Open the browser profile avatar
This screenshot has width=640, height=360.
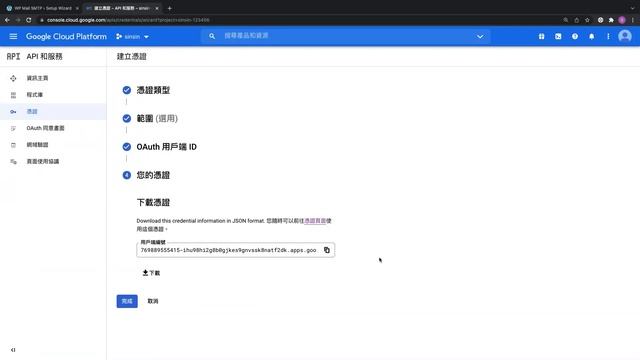pyautogui.click(x=622, y=20)
